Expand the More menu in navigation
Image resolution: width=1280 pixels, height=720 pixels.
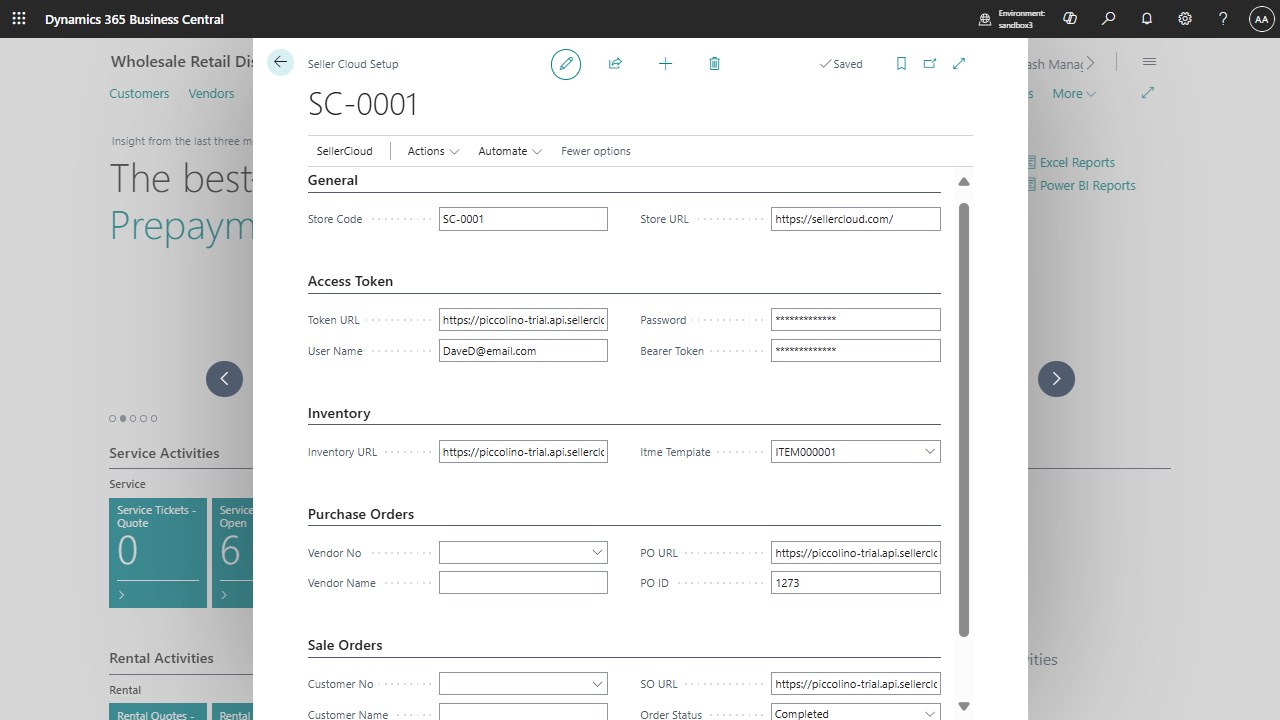[x=1074, y=93]
